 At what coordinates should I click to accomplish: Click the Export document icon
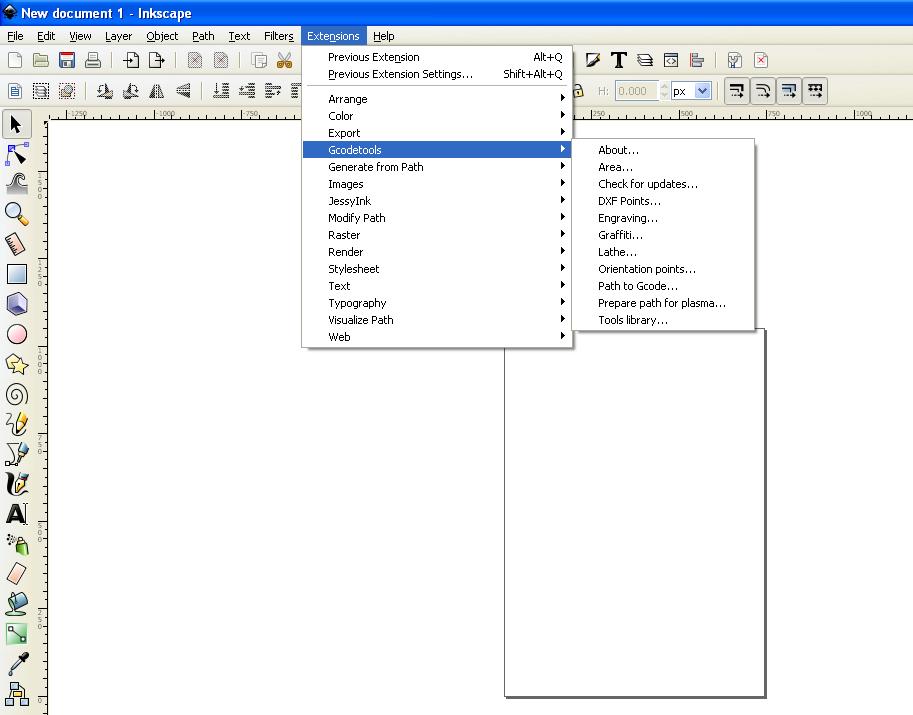tap(157, 60)
